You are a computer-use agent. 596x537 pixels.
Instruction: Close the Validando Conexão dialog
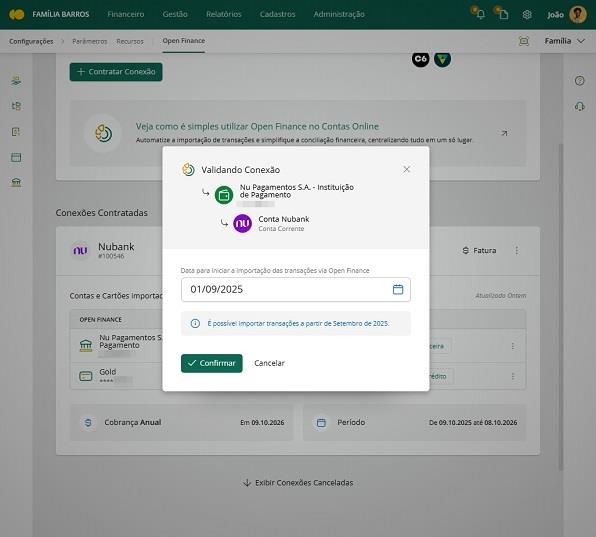(406, 169)
